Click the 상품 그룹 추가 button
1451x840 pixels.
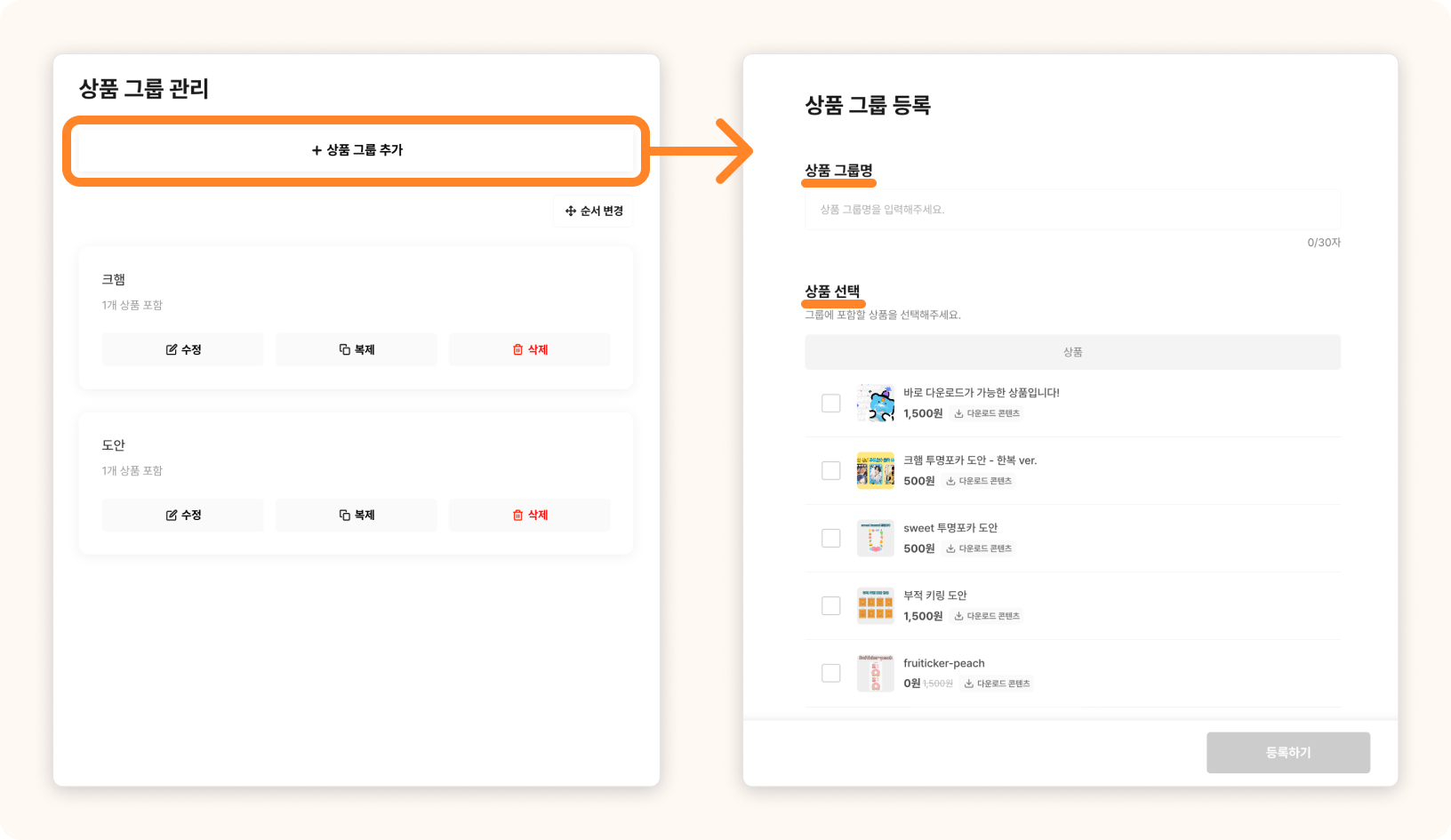coord(357,150)
